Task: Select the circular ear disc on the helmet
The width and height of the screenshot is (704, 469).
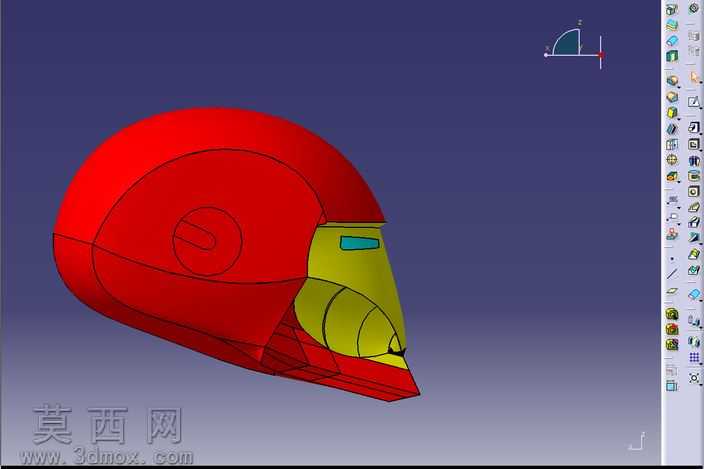Action: [x=207, y=241]
